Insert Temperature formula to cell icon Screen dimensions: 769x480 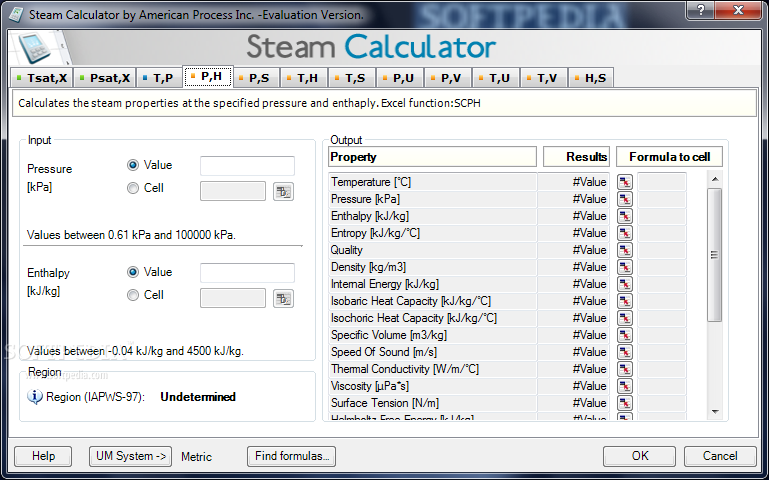625,182
